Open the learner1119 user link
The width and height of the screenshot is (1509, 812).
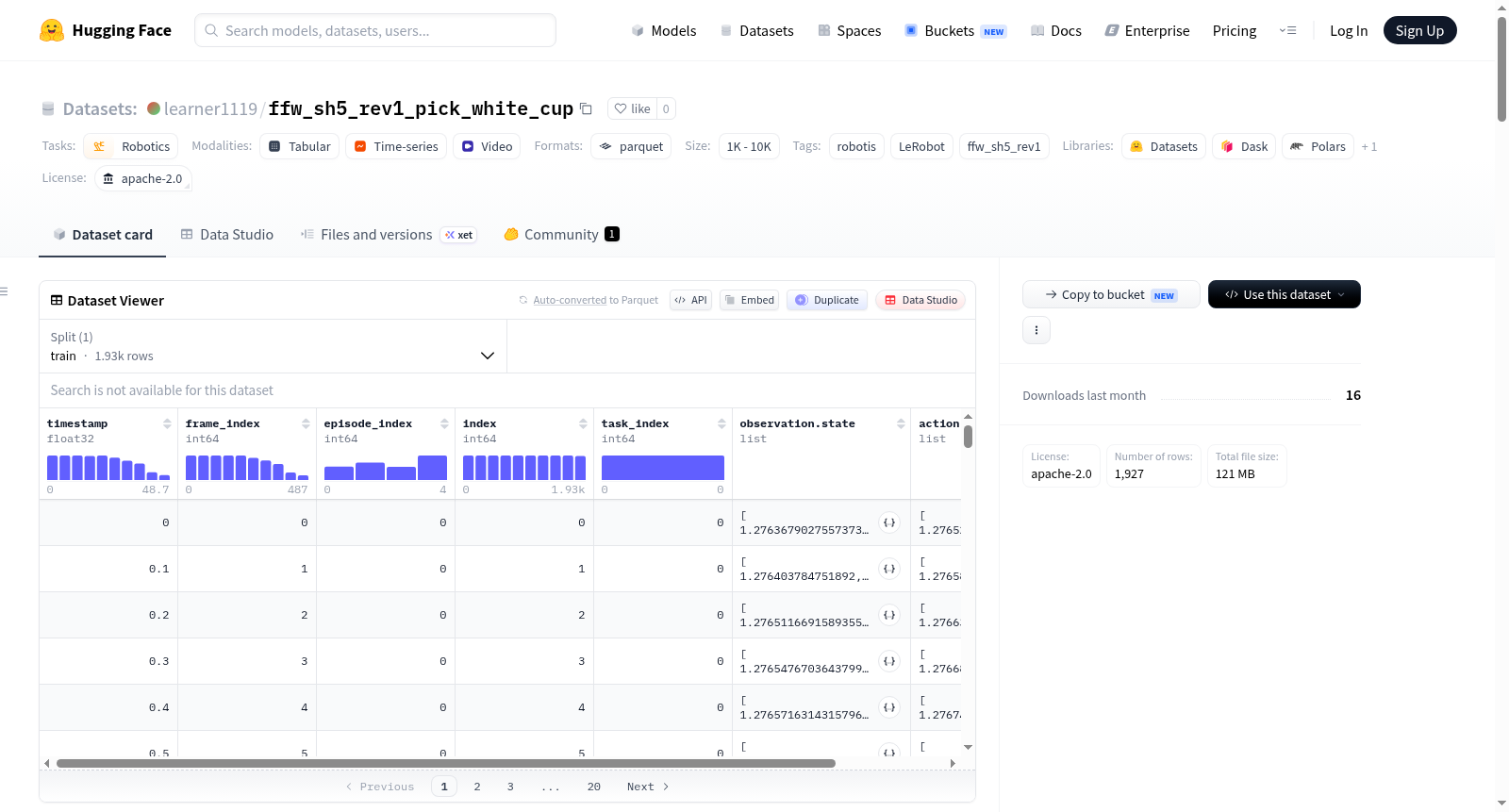210,108
